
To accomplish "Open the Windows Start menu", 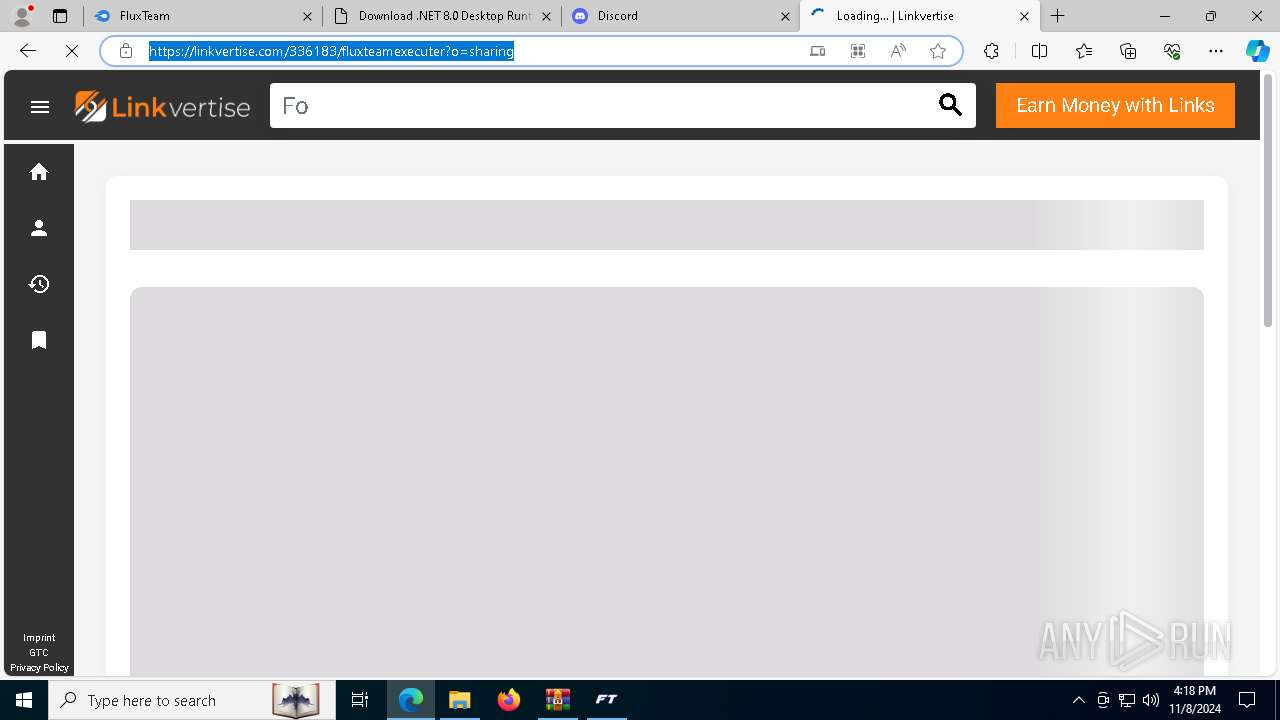I will [x=24, y=700].
